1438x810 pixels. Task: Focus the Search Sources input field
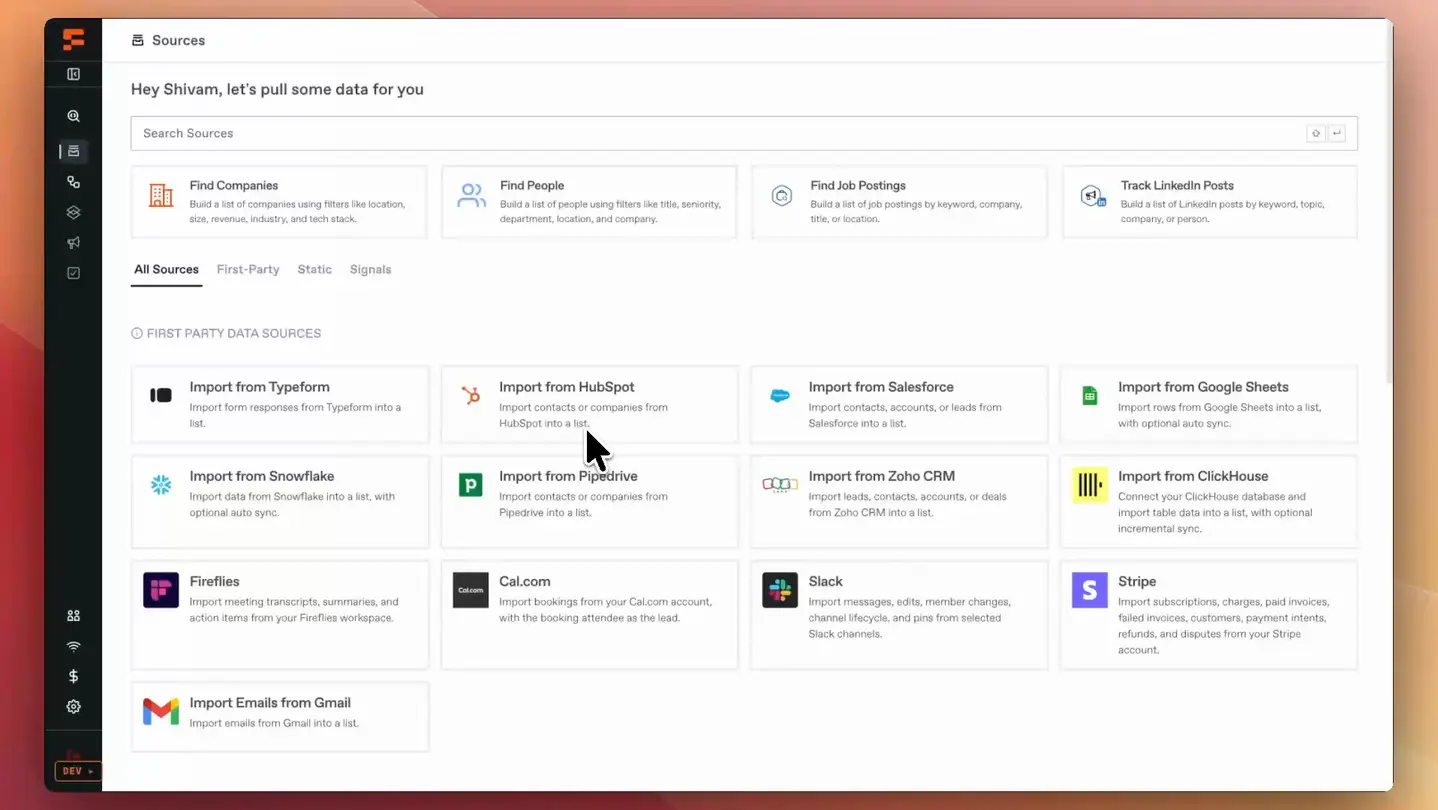pos(744,133)
